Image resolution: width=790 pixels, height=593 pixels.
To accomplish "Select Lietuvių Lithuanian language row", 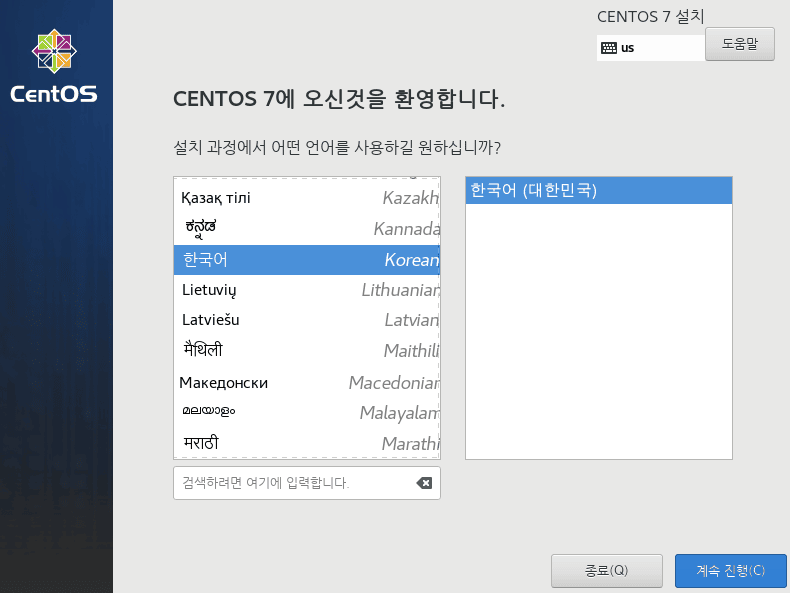I will (x=307, y=290).
